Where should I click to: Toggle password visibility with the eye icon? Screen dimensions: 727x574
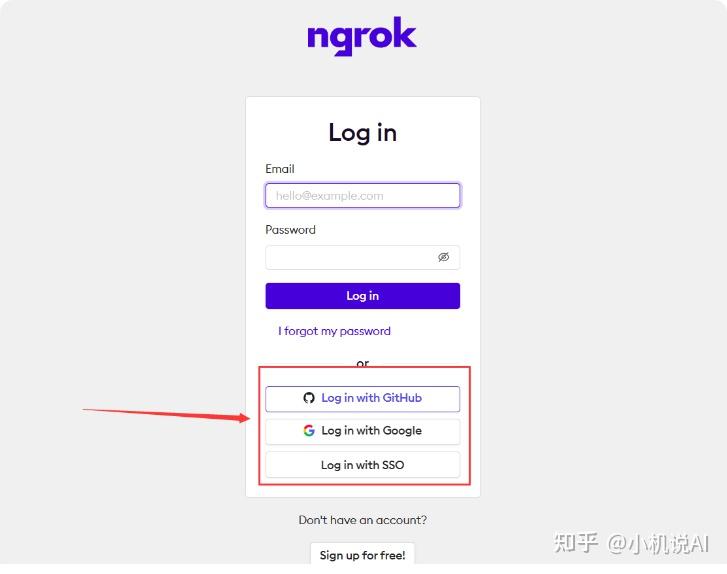[444, 257]
